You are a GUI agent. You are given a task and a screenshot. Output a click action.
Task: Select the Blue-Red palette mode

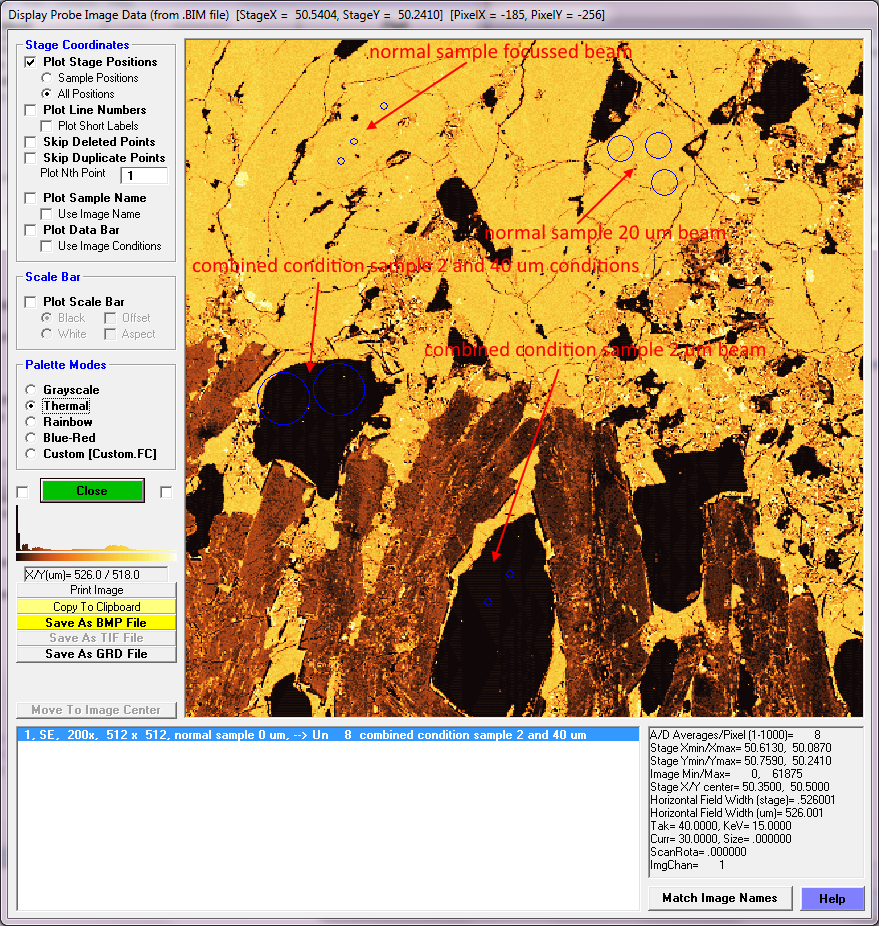click(32, 438)
